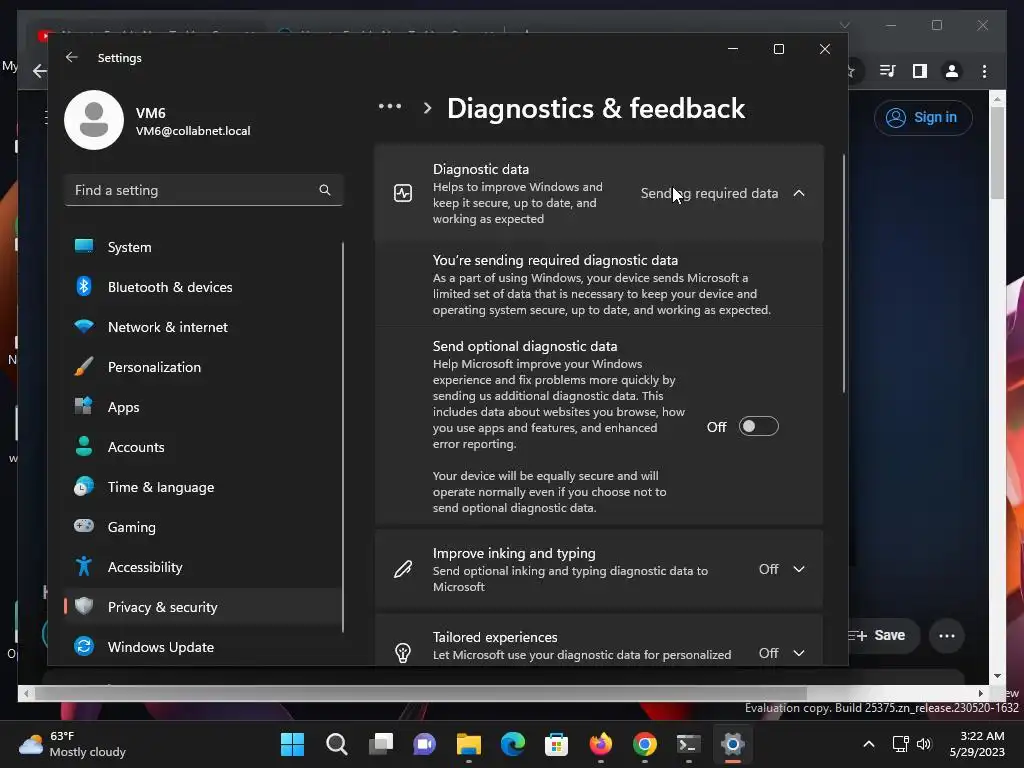1024x768 pixels.
Task: Click volume speaker tray icon
Action: pos(923,744)
